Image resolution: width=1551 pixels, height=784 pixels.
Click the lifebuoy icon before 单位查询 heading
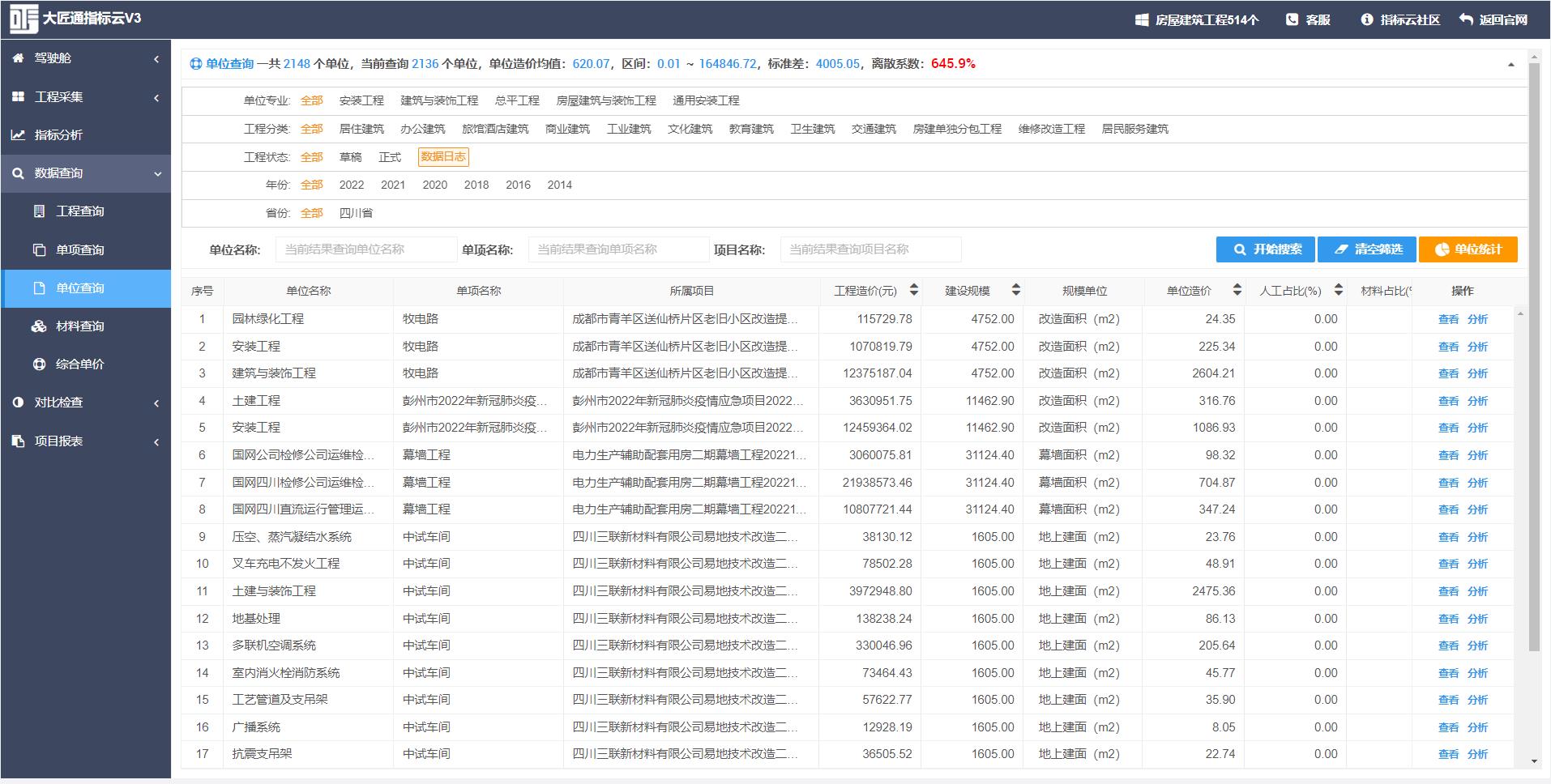pyautogui.click(x=195, y=64)
